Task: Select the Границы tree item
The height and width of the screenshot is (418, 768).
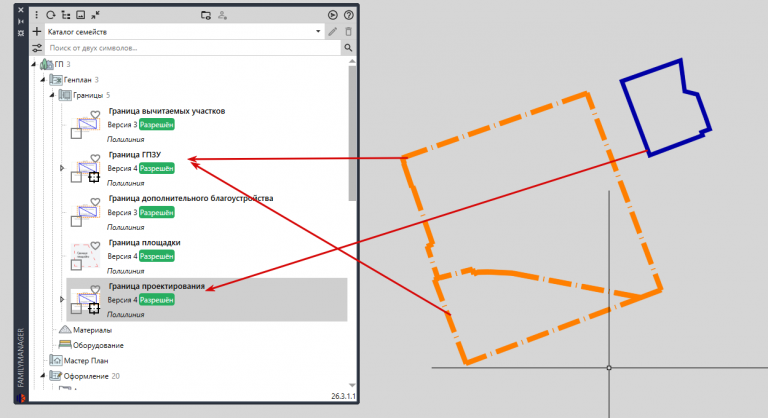Action: (x=88, y=95)
